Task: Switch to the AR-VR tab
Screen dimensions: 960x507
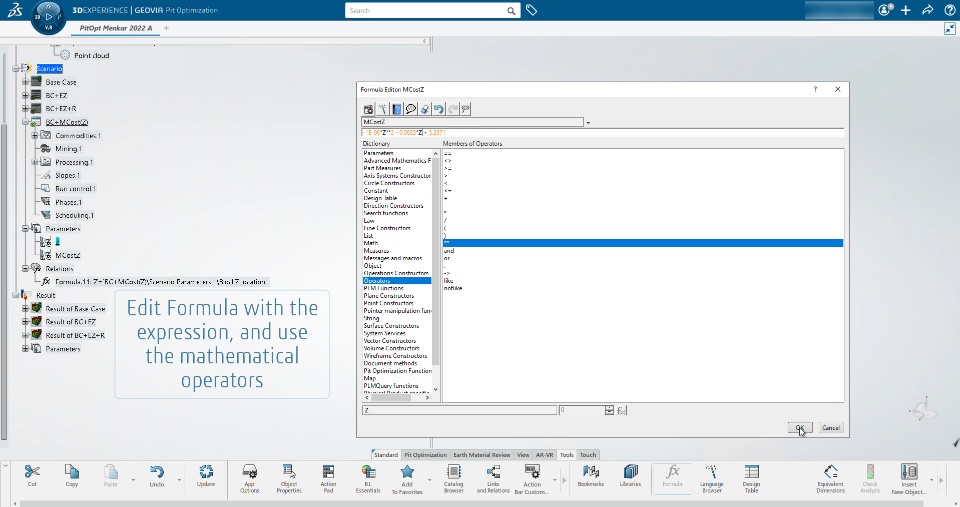Action: 544,455
